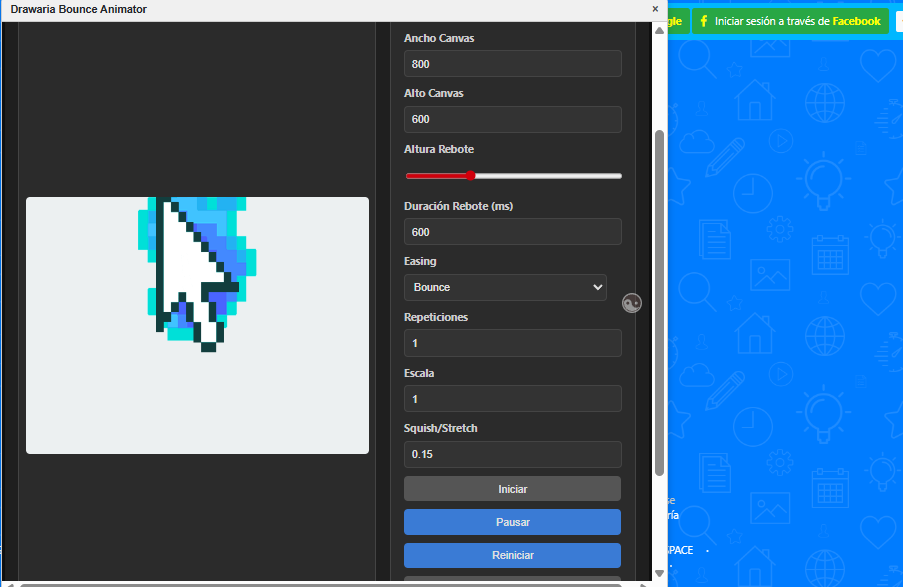Select the Squish/Stretch input field

(x=512, y=455)
